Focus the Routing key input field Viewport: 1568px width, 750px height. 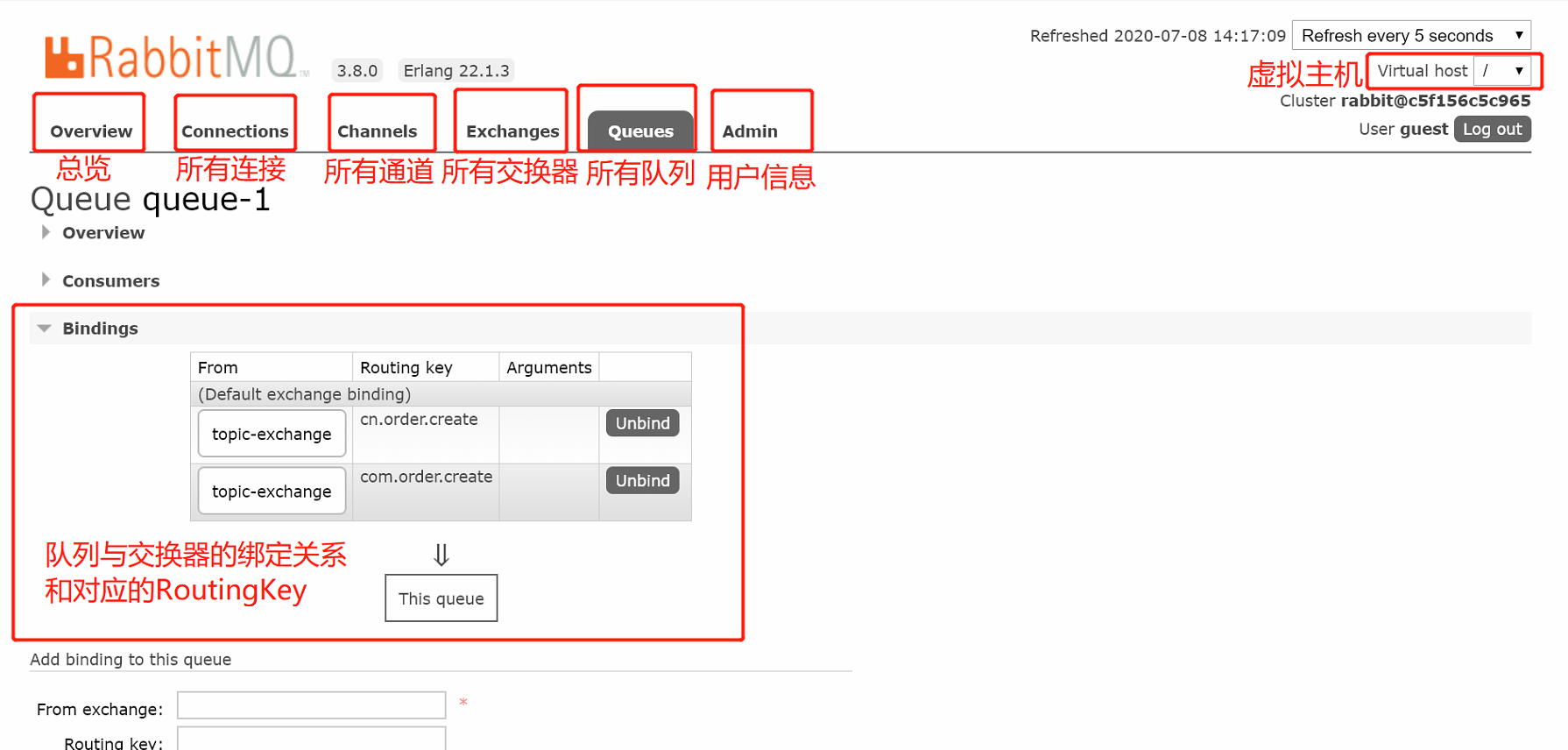coord(312,739)
